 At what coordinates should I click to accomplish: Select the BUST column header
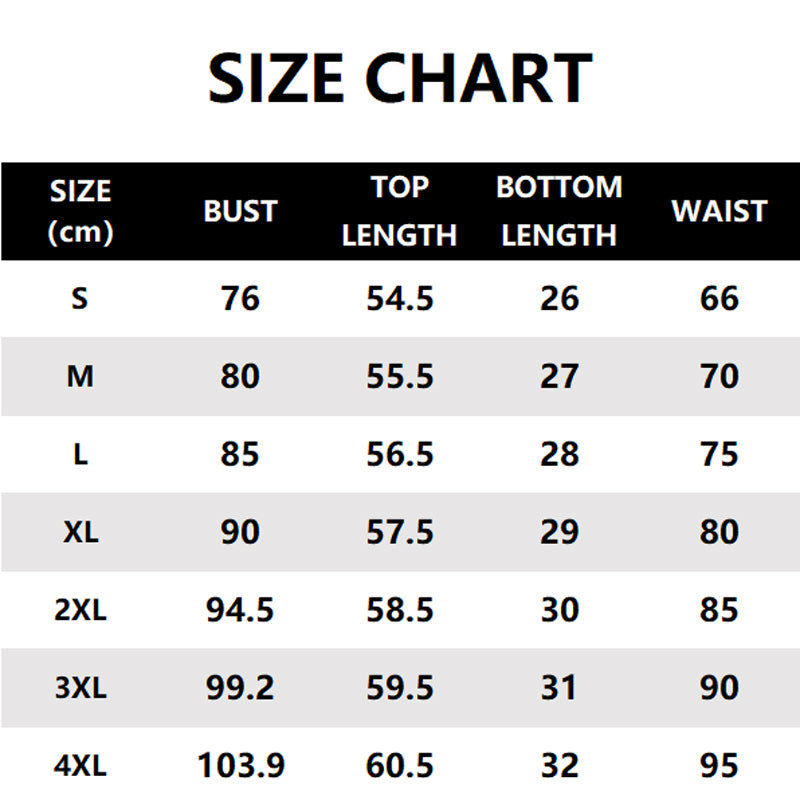(240, 212)
